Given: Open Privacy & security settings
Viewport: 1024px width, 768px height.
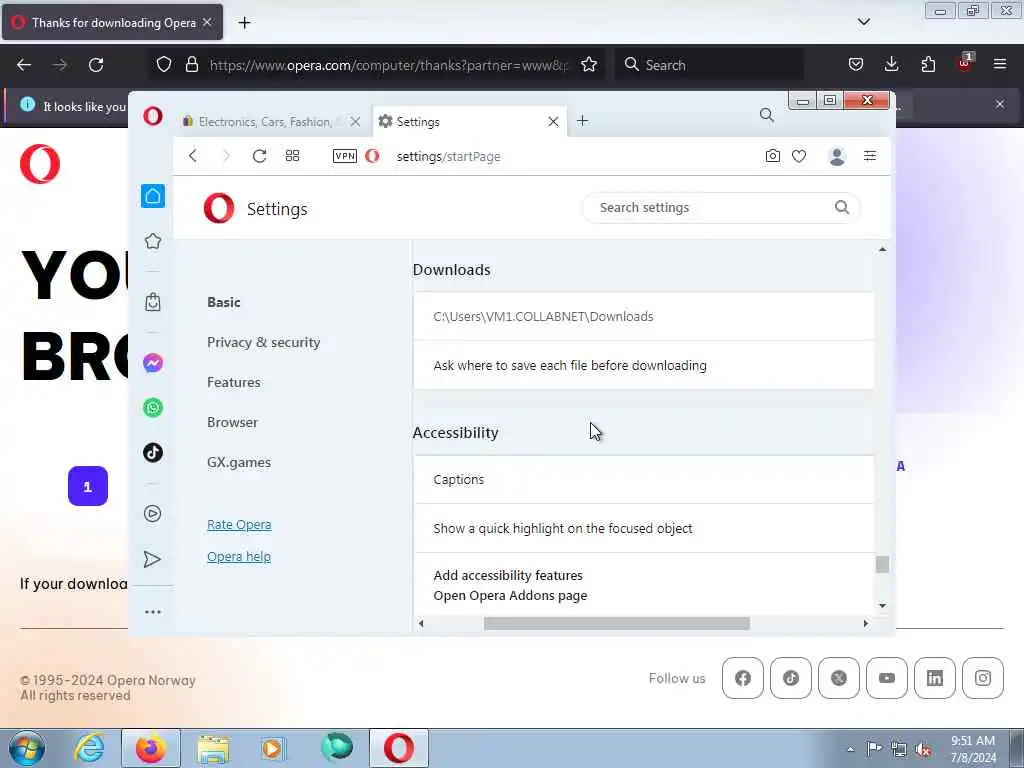Looking at the screenshot, I should (x=264, y=342).
